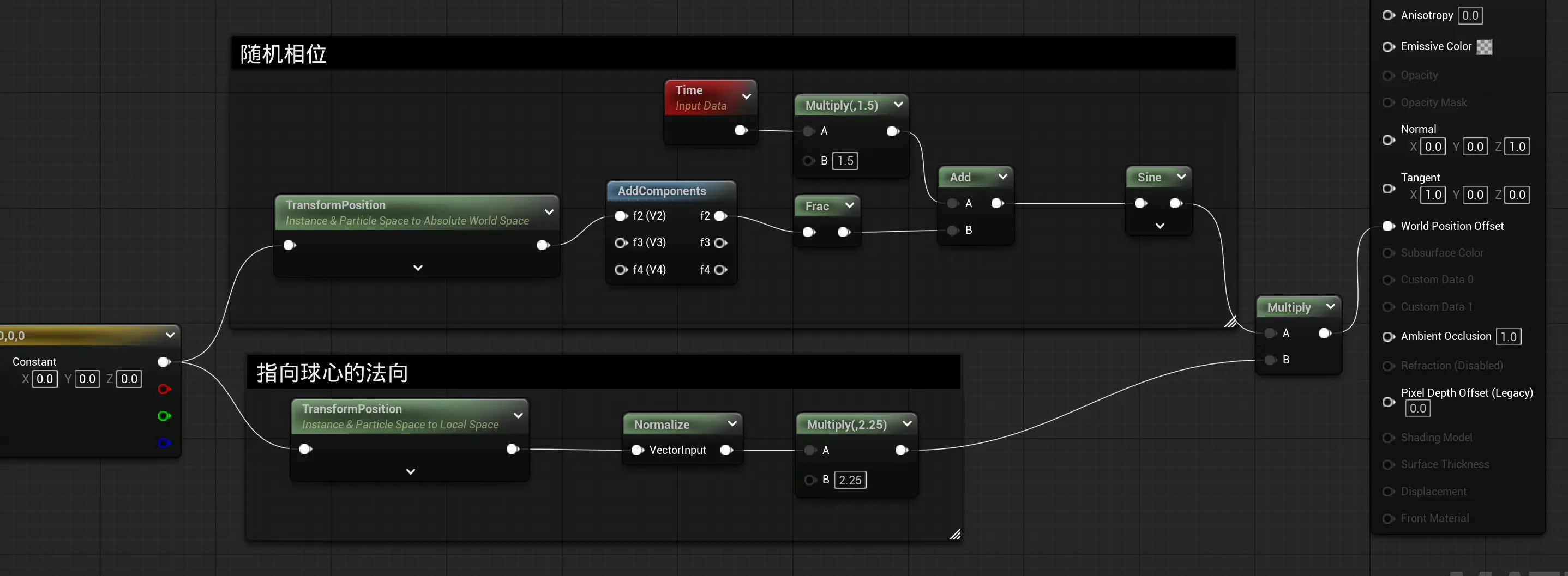Click the Sine node output pin
This screenshot has width=1568, height=576.
point(1176,203)
